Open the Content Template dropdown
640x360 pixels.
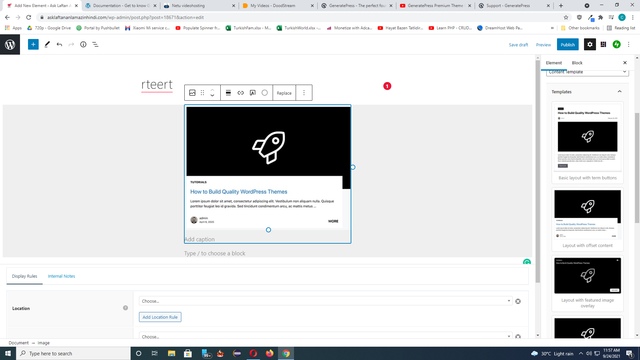[587, 72]
